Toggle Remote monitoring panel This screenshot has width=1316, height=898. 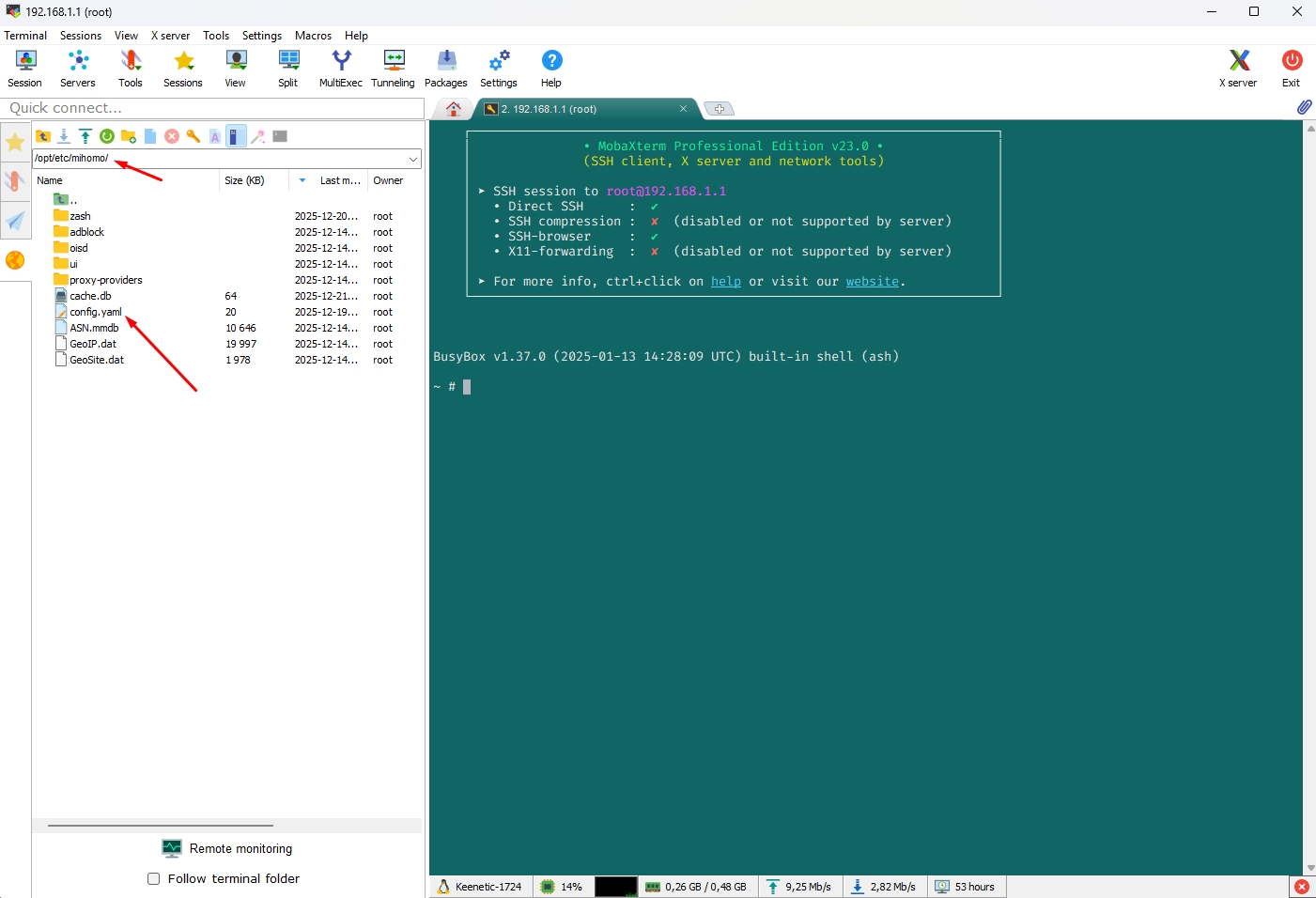tap(226, 848)
